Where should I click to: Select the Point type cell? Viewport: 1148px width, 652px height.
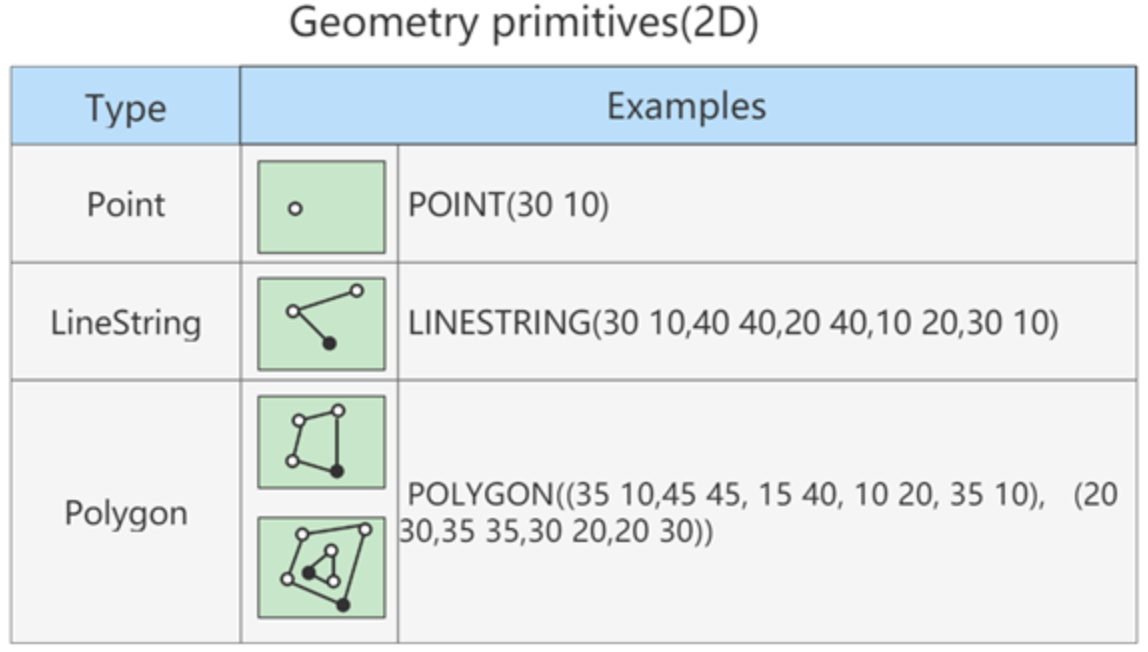coord(126,204)
